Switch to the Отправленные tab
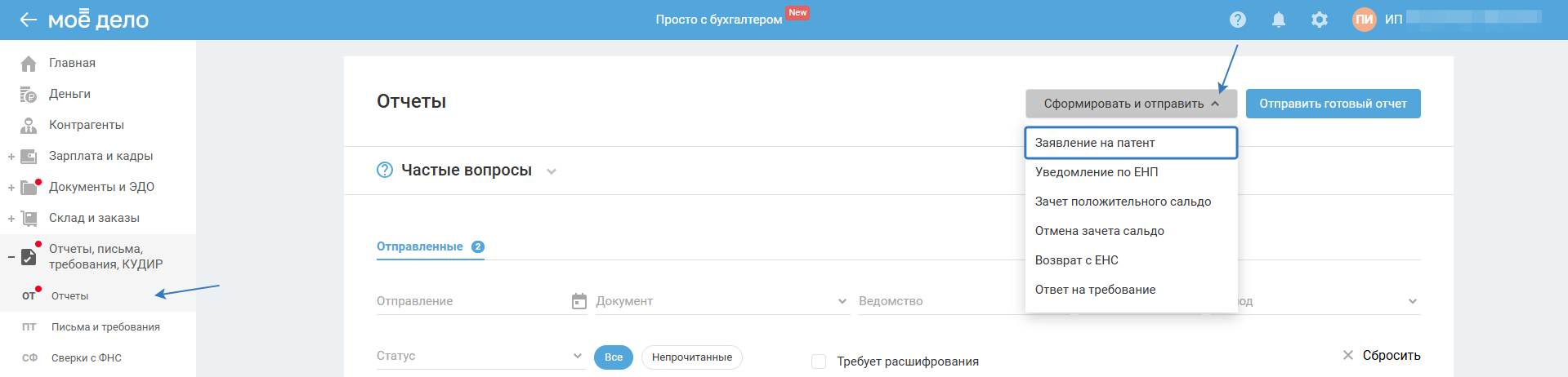Viewport: 1568px width, 377px height. (420, 246)
